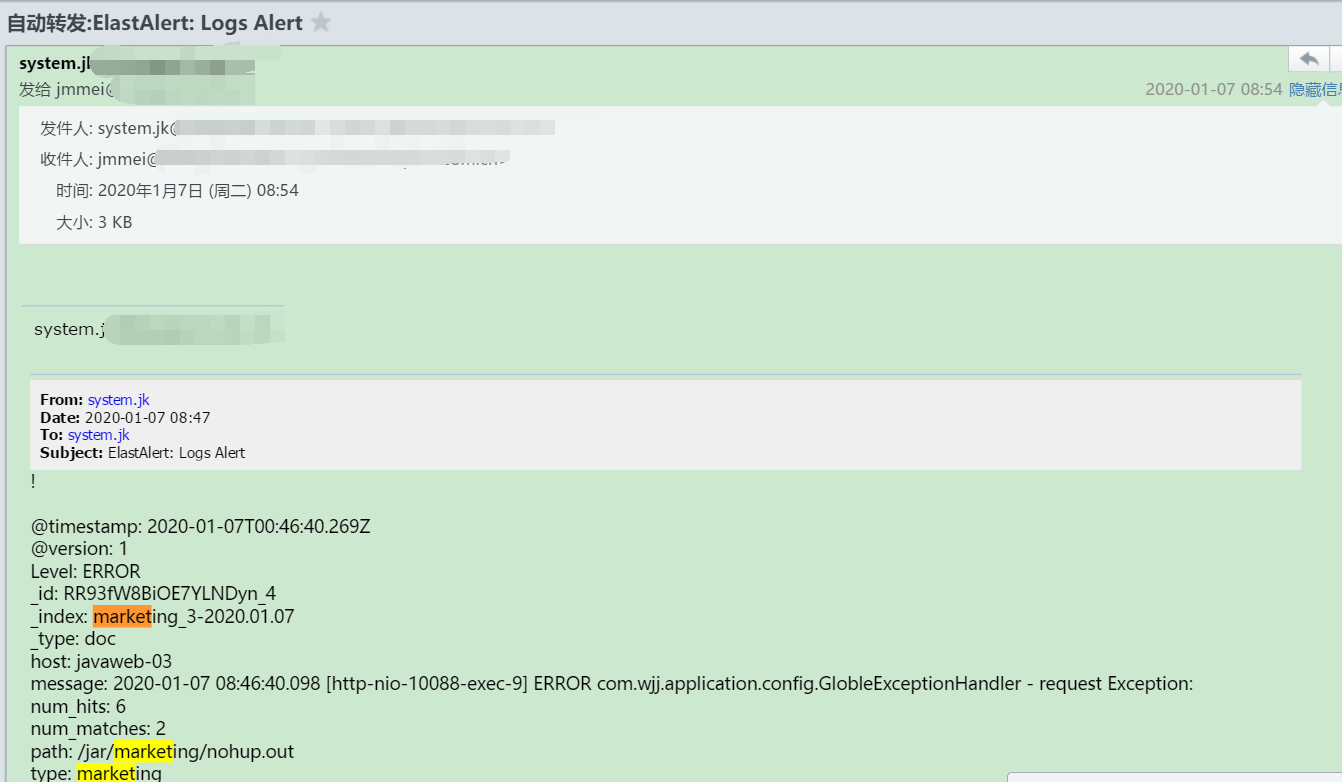Click the type: marketing line

(96, 774)
